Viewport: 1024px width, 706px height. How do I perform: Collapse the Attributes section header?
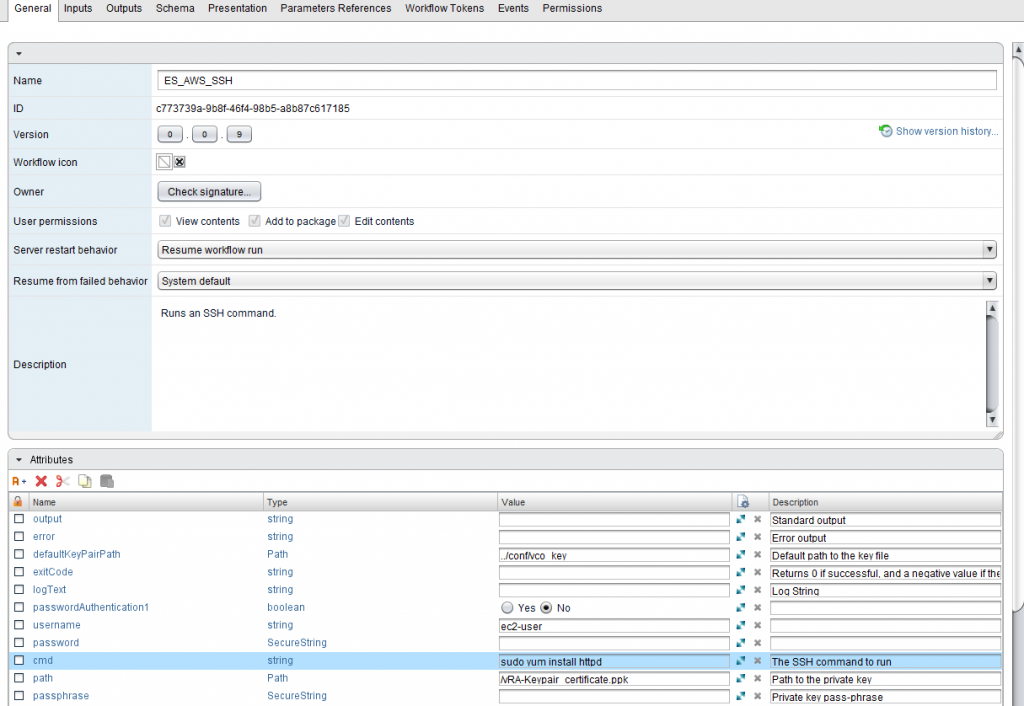(21, 459)
